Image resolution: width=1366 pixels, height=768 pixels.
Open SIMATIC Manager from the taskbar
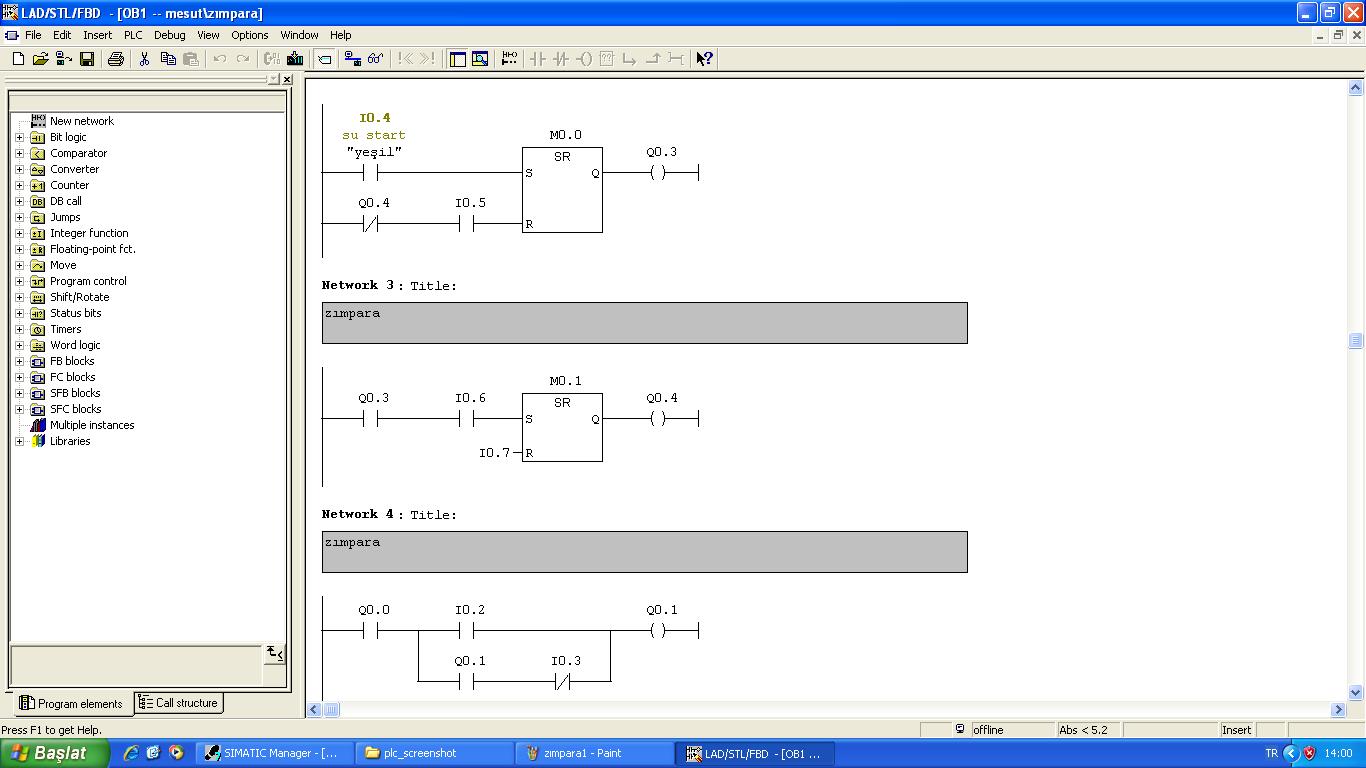[273, 753]
